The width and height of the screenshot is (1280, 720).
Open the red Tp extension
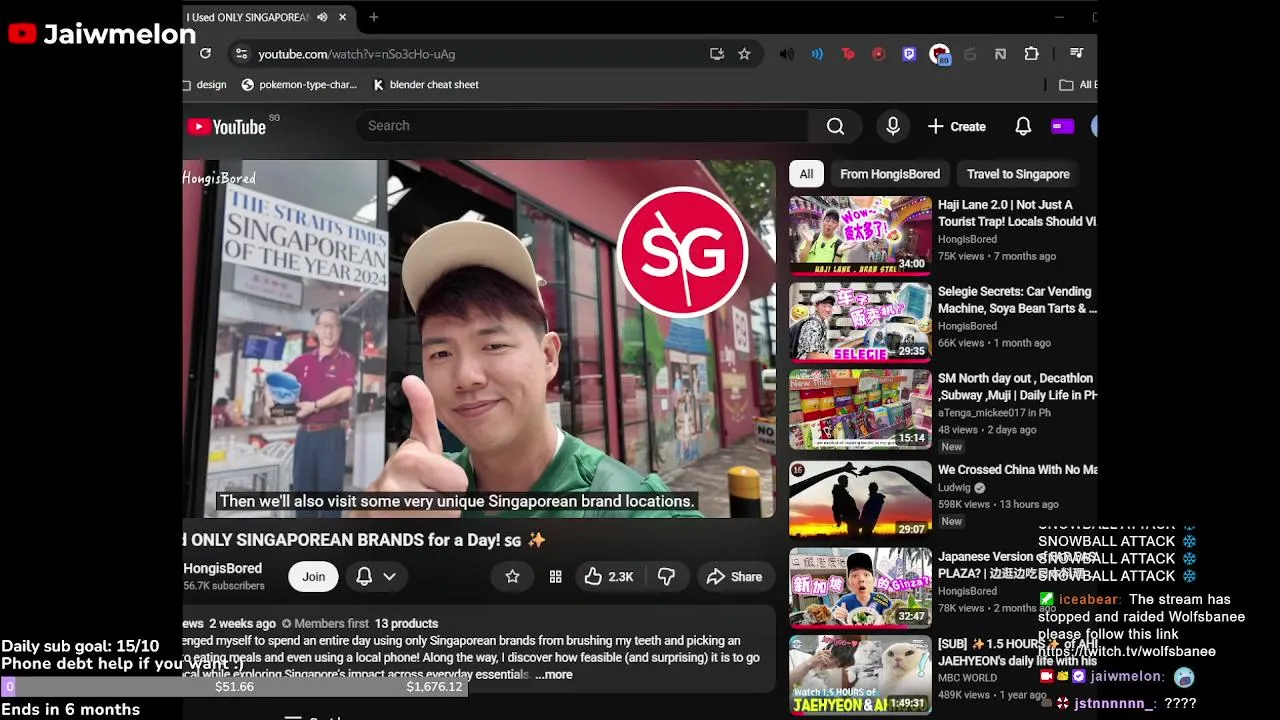(x=848, y=54)
